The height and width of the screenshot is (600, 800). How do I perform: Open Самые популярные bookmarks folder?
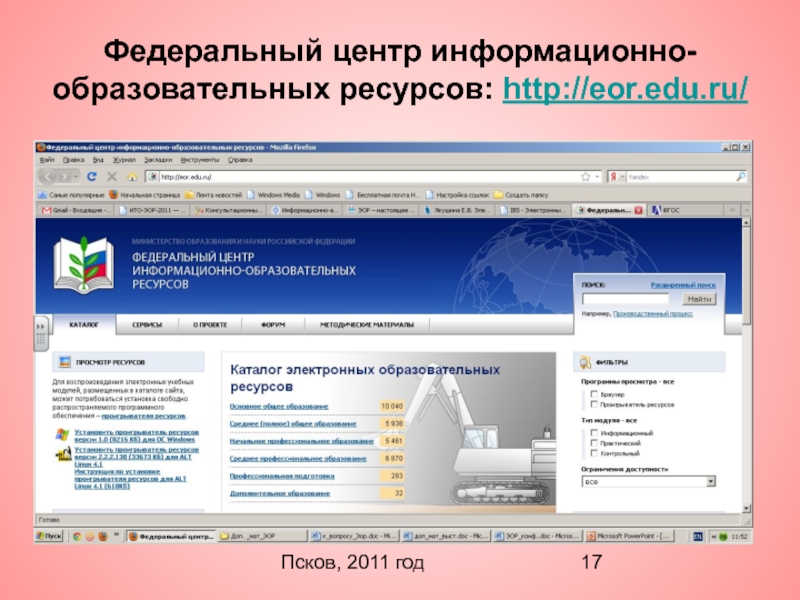(71, 195)
